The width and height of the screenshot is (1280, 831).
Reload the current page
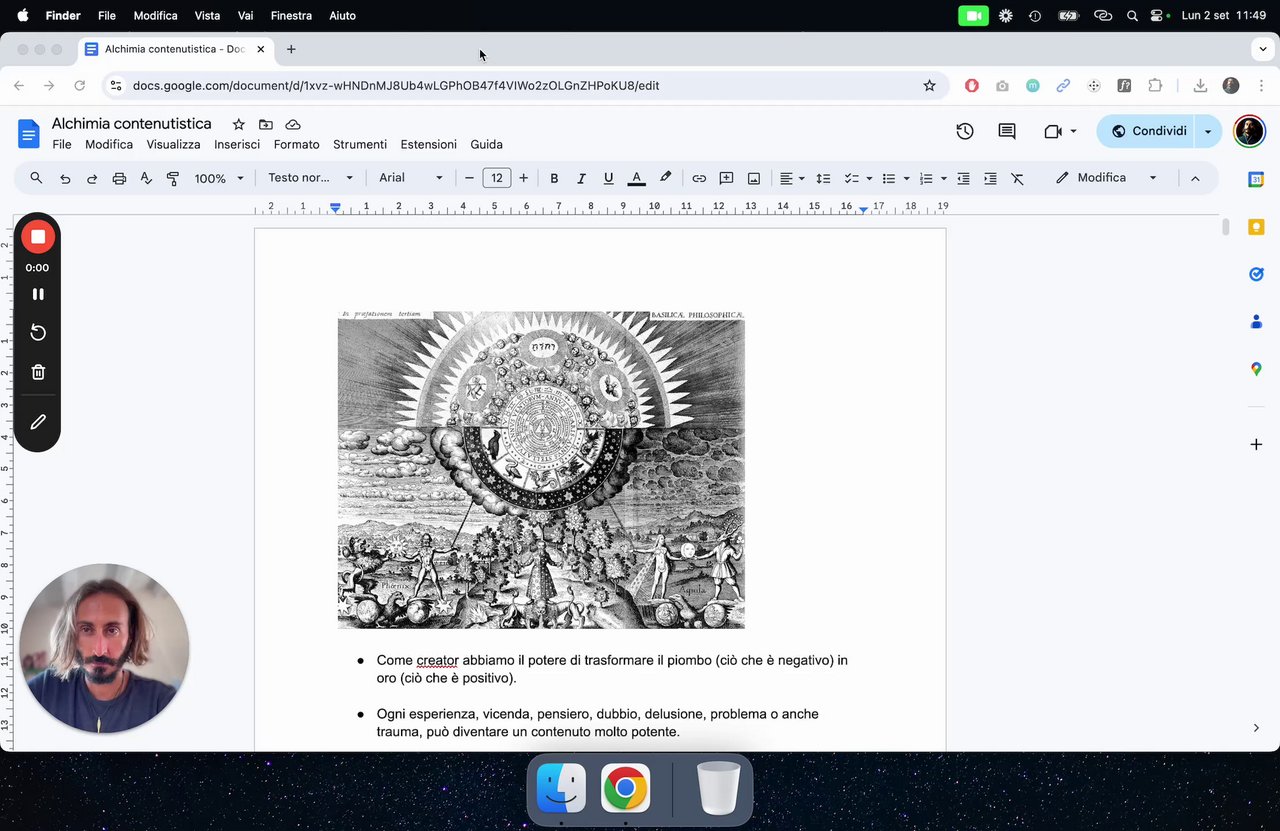pos(80,86)
